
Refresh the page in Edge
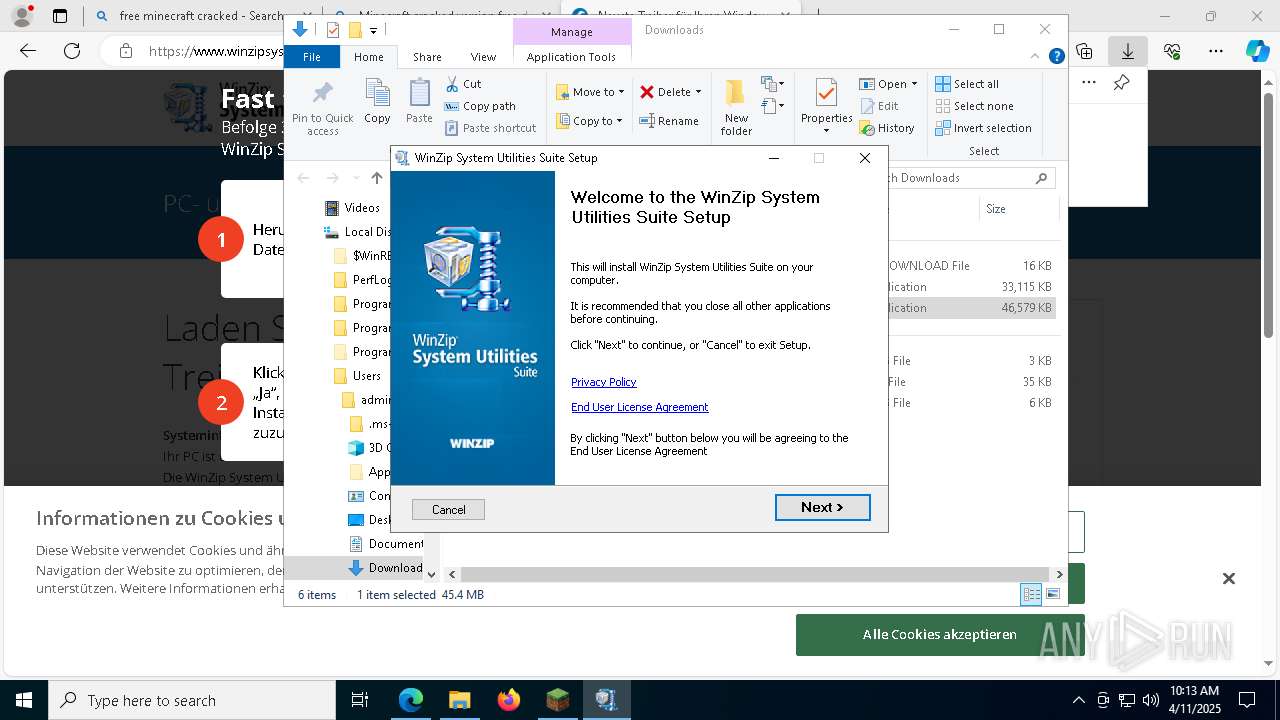[72, 50]
